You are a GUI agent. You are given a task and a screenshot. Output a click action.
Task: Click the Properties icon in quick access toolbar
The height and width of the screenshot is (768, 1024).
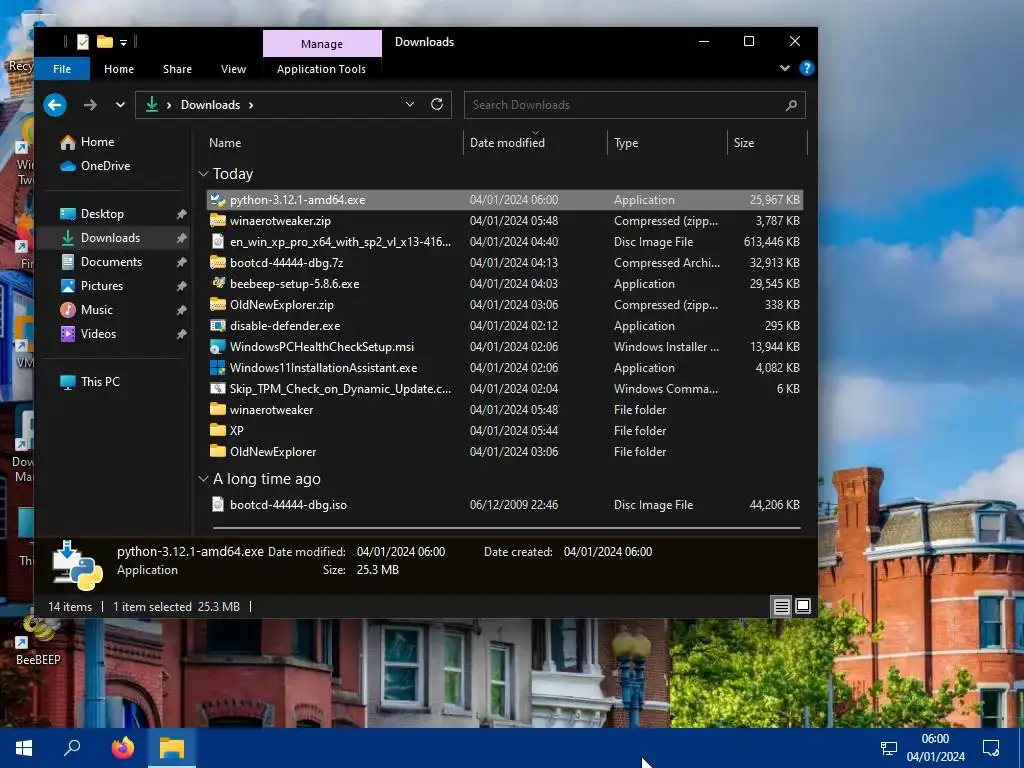[x=83, y=42]
